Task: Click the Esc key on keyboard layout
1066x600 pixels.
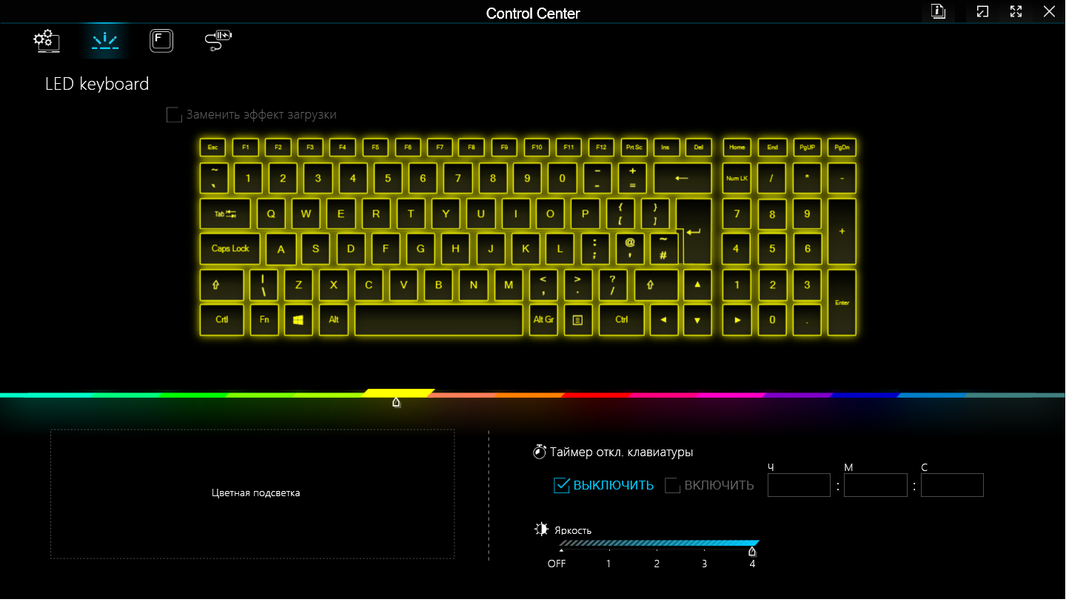Action: [x=213, y=147]
